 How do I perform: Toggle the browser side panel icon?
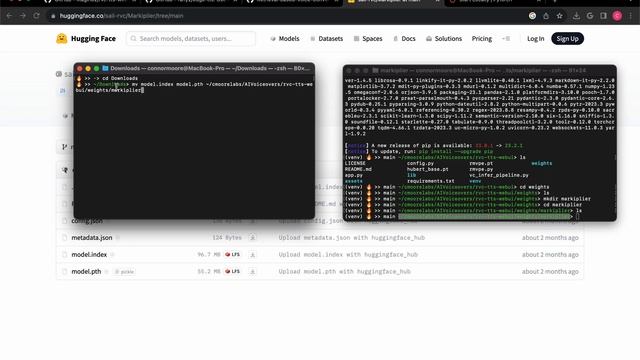click(x=603, y=16)
